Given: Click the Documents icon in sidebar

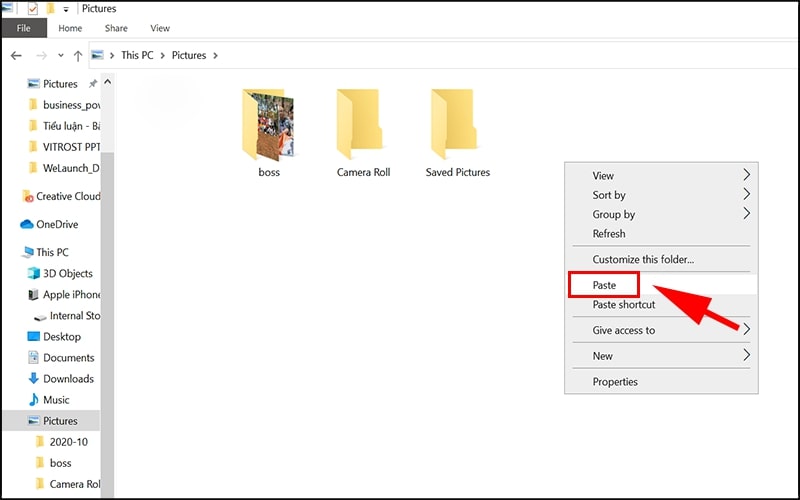Looking at the screenshot, I should [34, 357].
